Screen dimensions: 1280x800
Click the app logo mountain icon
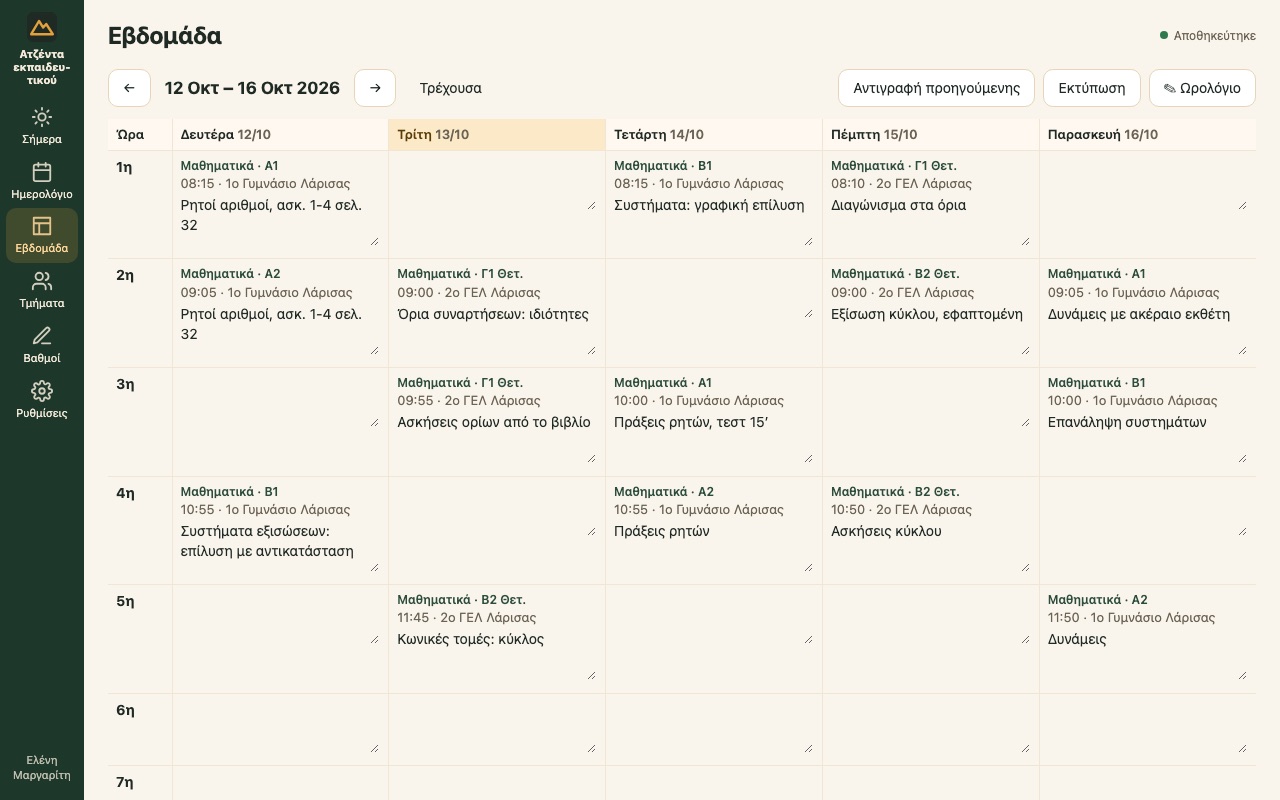(x=42, y=27)
